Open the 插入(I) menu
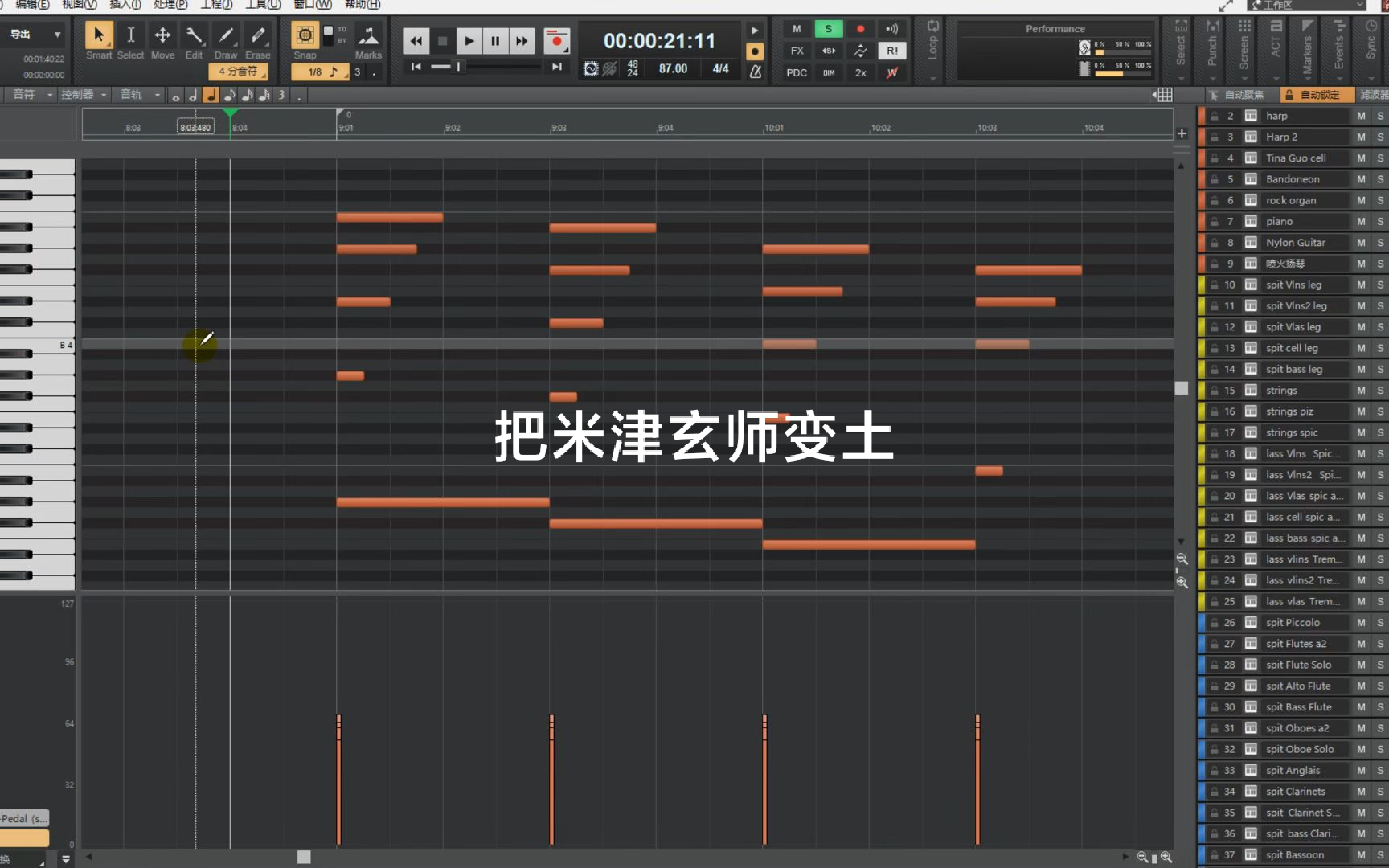The image size is (1389, 868). point(125,5)
